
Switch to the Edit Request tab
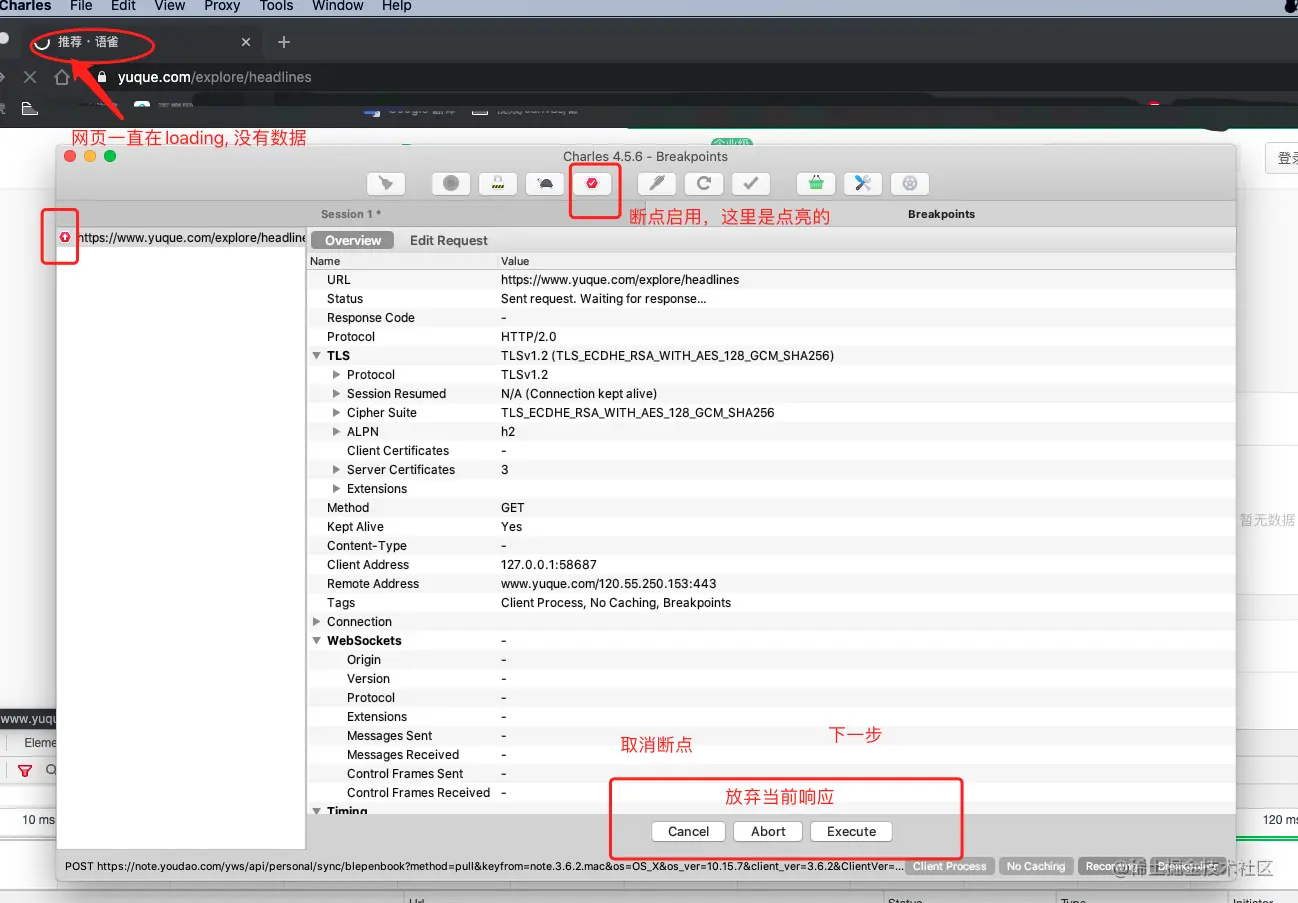449,241
